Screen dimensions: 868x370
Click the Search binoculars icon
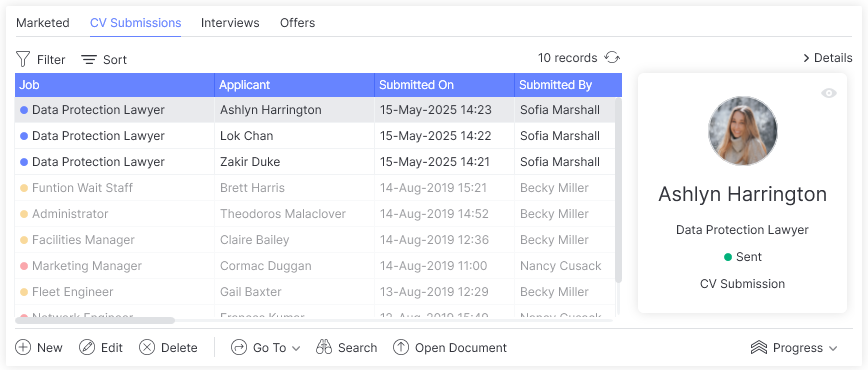[324, 347]
